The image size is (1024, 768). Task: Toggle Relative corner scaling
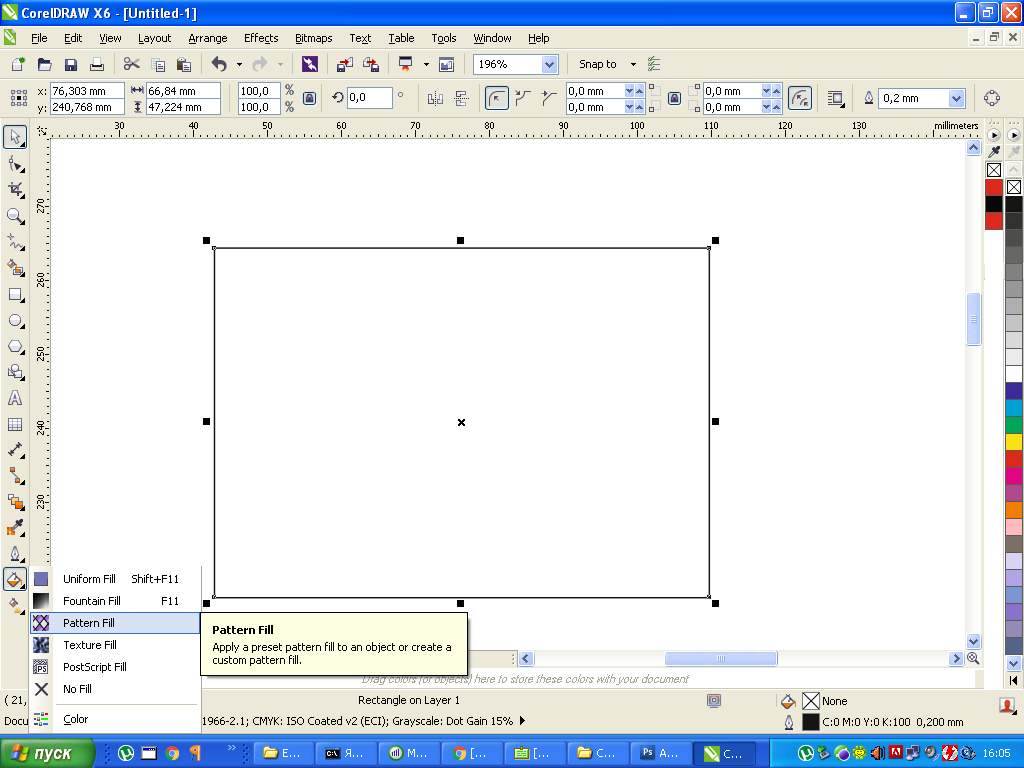tap(799, 99)
